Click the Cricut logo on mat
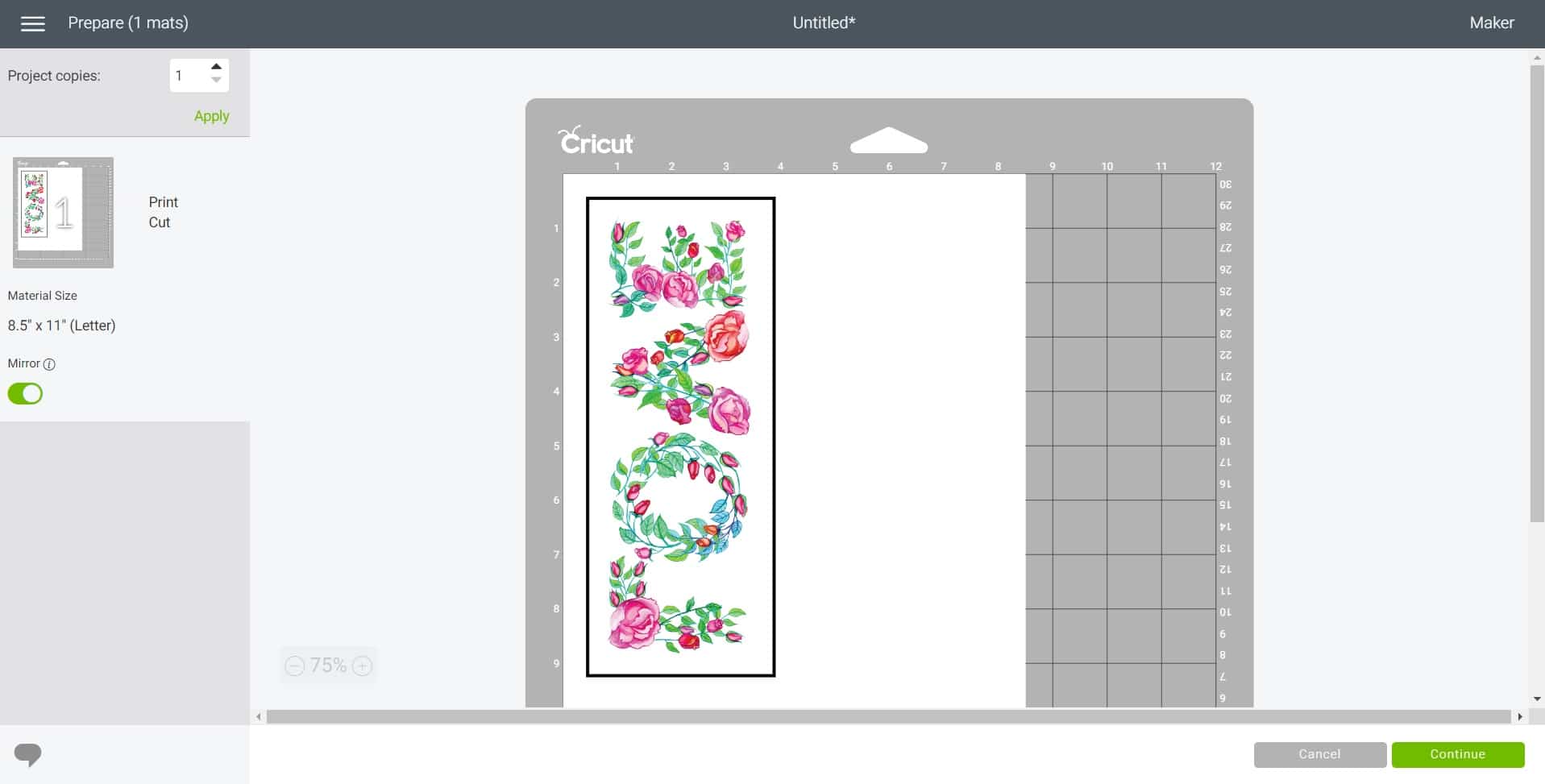1545x784 pixels. [x=596, y=141]
